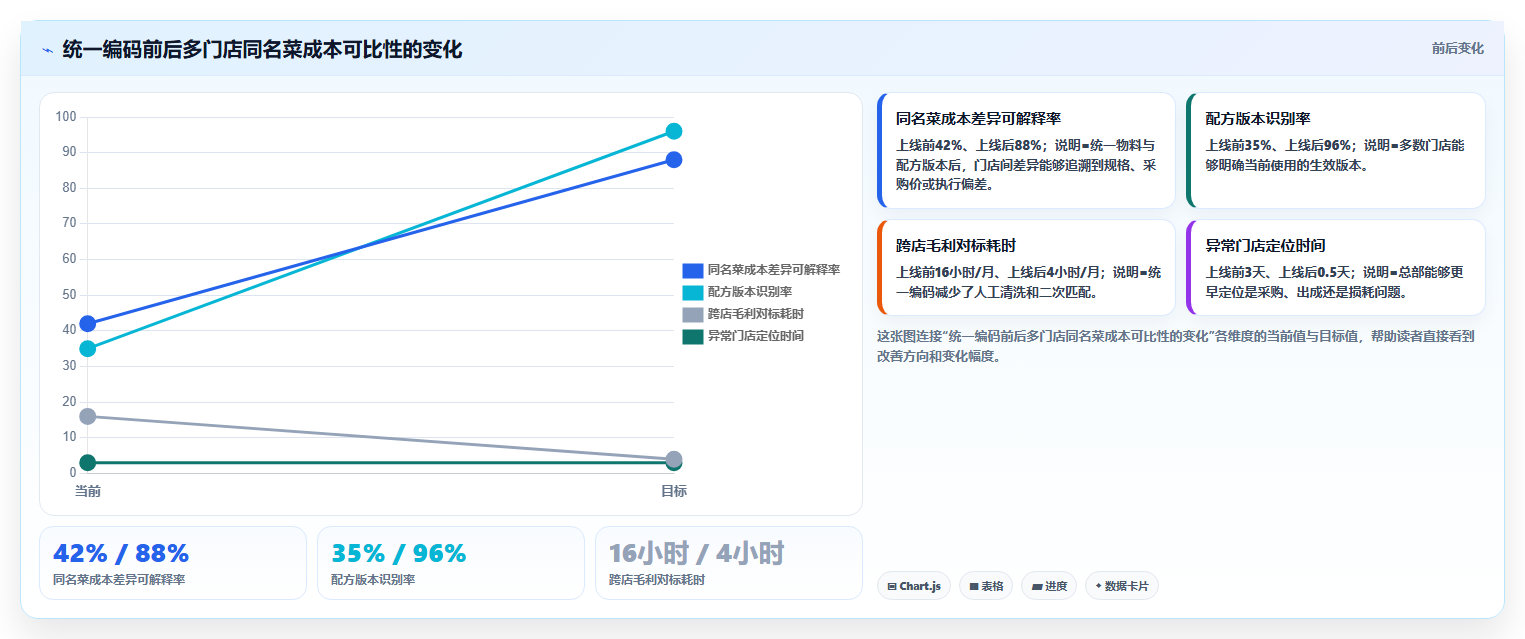This screenshot has width=1525, height=639.
Task: Click the 进度 tag
Action: coord(1049,586)
